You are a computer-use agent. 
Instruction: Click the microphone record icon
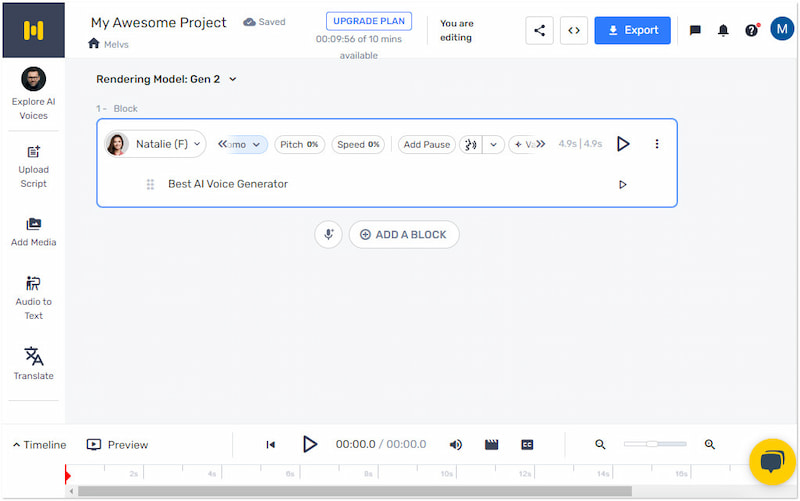(x=328, y=234)
